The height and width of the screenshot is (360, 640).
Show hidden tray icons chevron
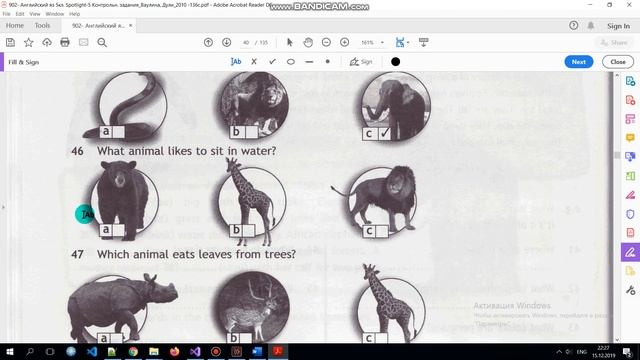[559, 352]
